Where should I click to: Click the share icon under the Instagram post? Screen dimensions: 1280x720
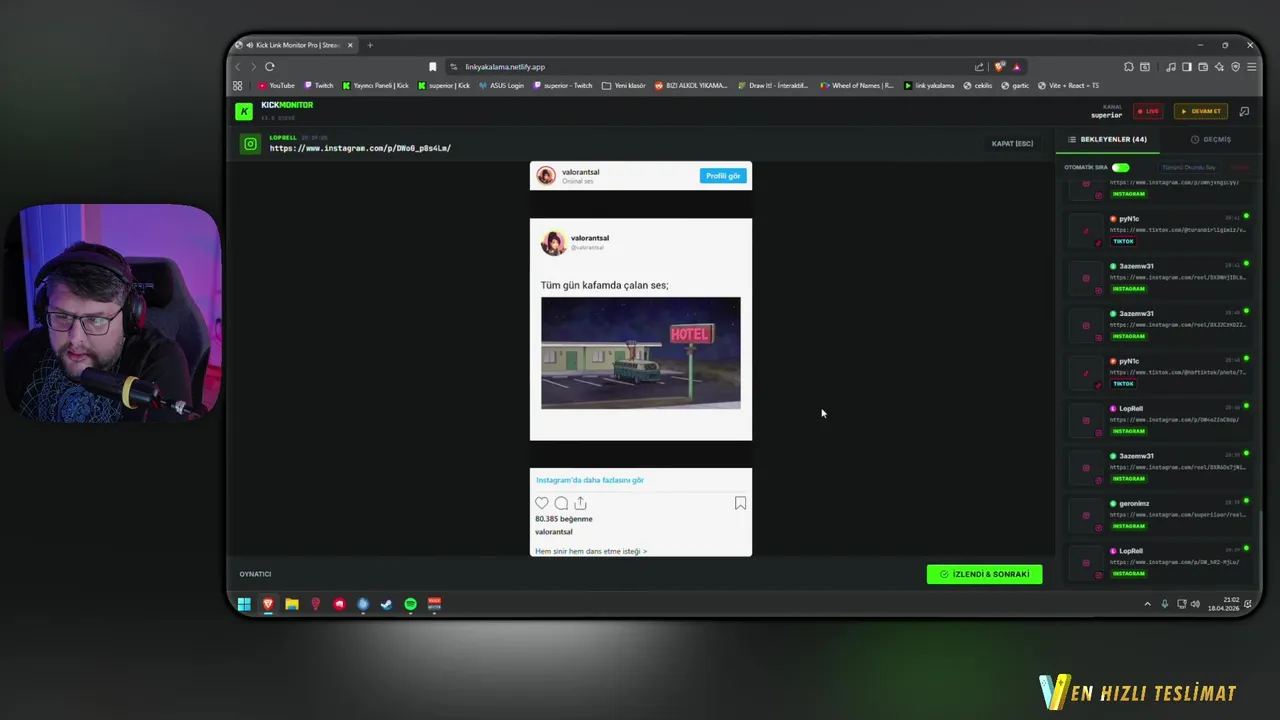tap(580, 503)
